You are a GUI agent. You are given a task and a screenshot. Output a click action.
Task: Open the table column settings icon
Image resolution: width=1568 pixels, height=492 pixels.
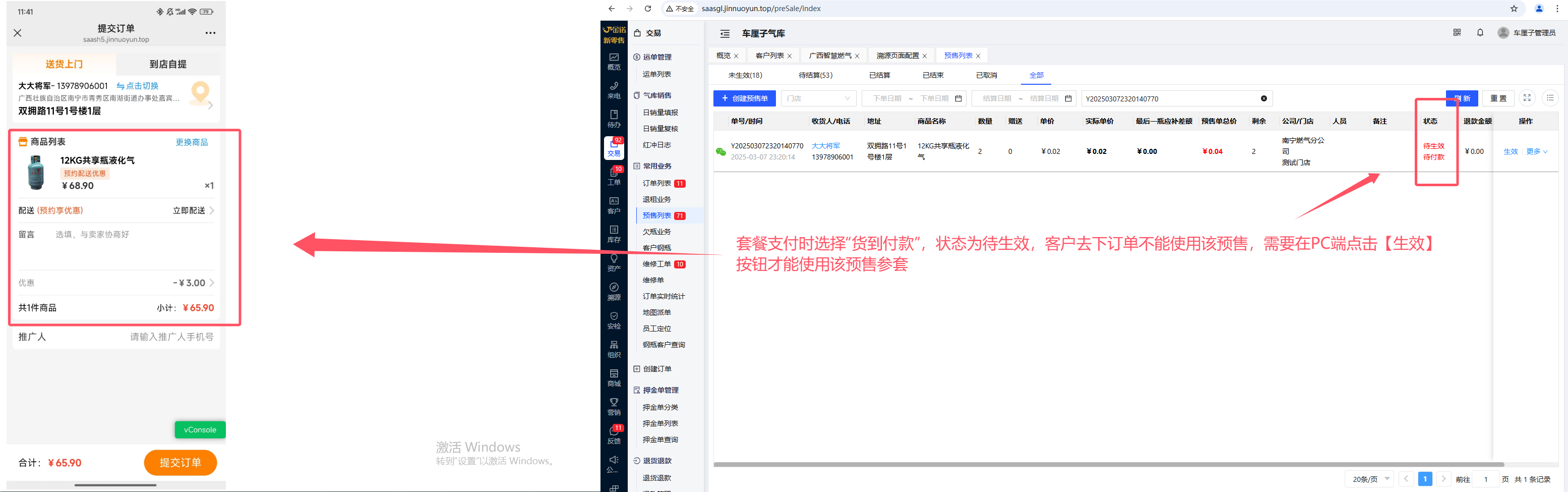click(x=1550, y=98)
